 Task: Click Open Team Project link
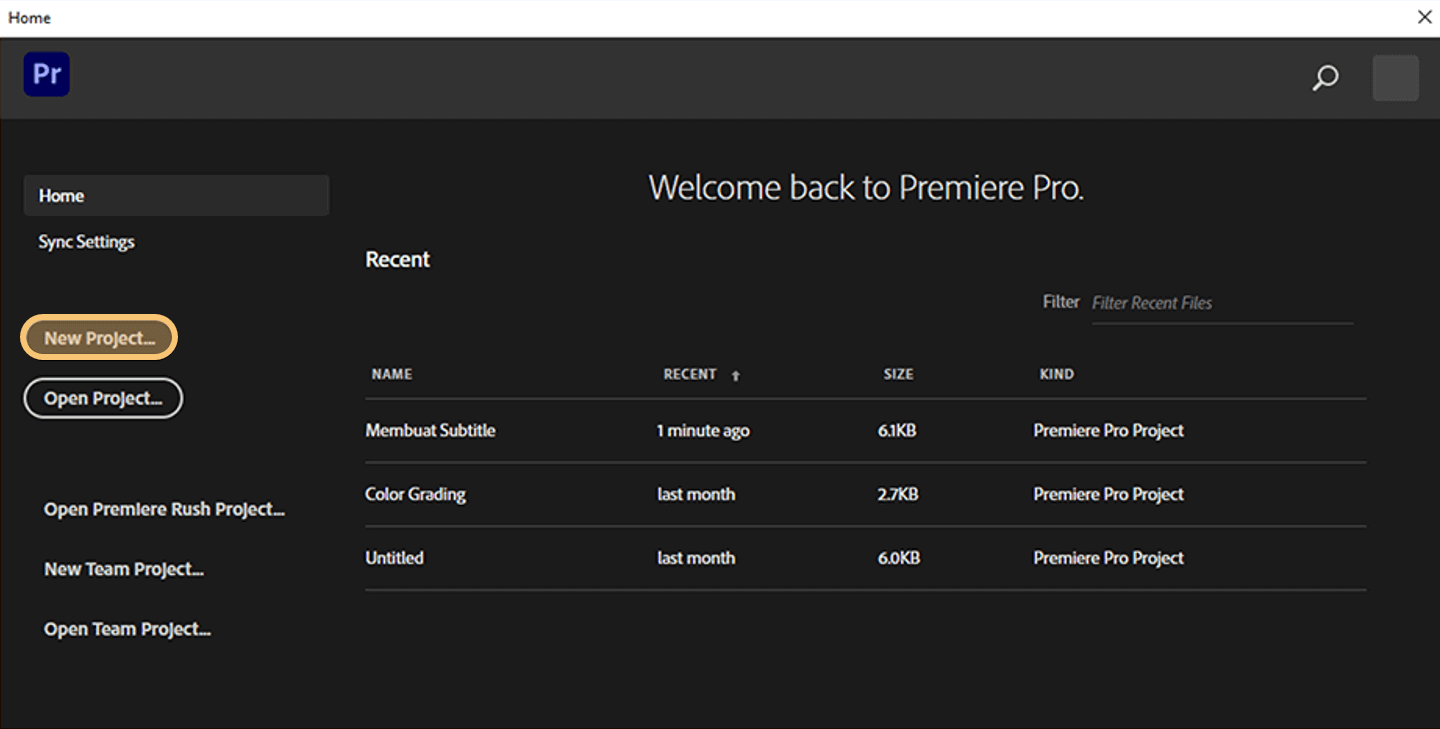127,629
